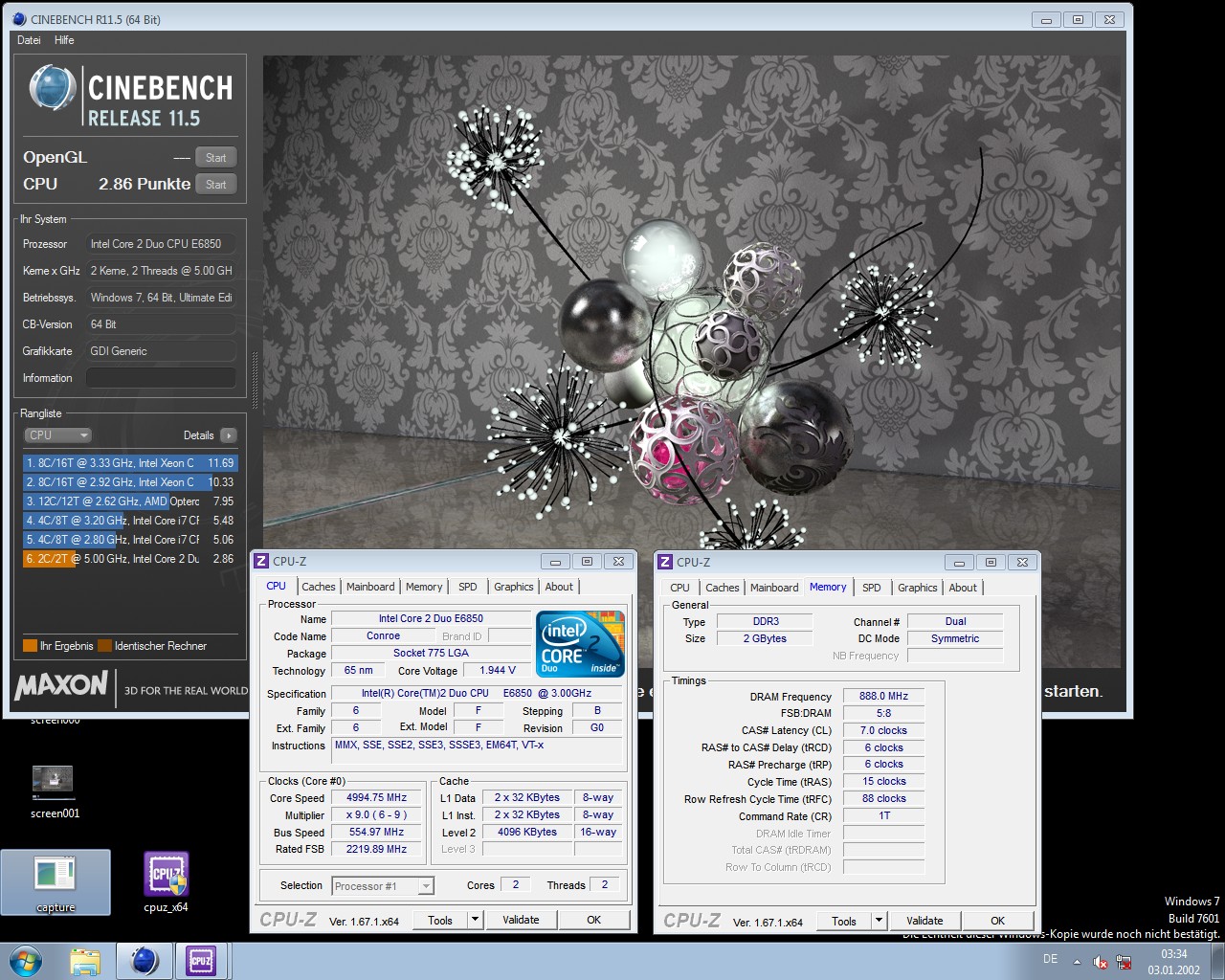Switch to Caches tab in left CPU-Z window
The height and width of the screenshot is (980, 1225).
pyautogui.click(x=319, y=587)
